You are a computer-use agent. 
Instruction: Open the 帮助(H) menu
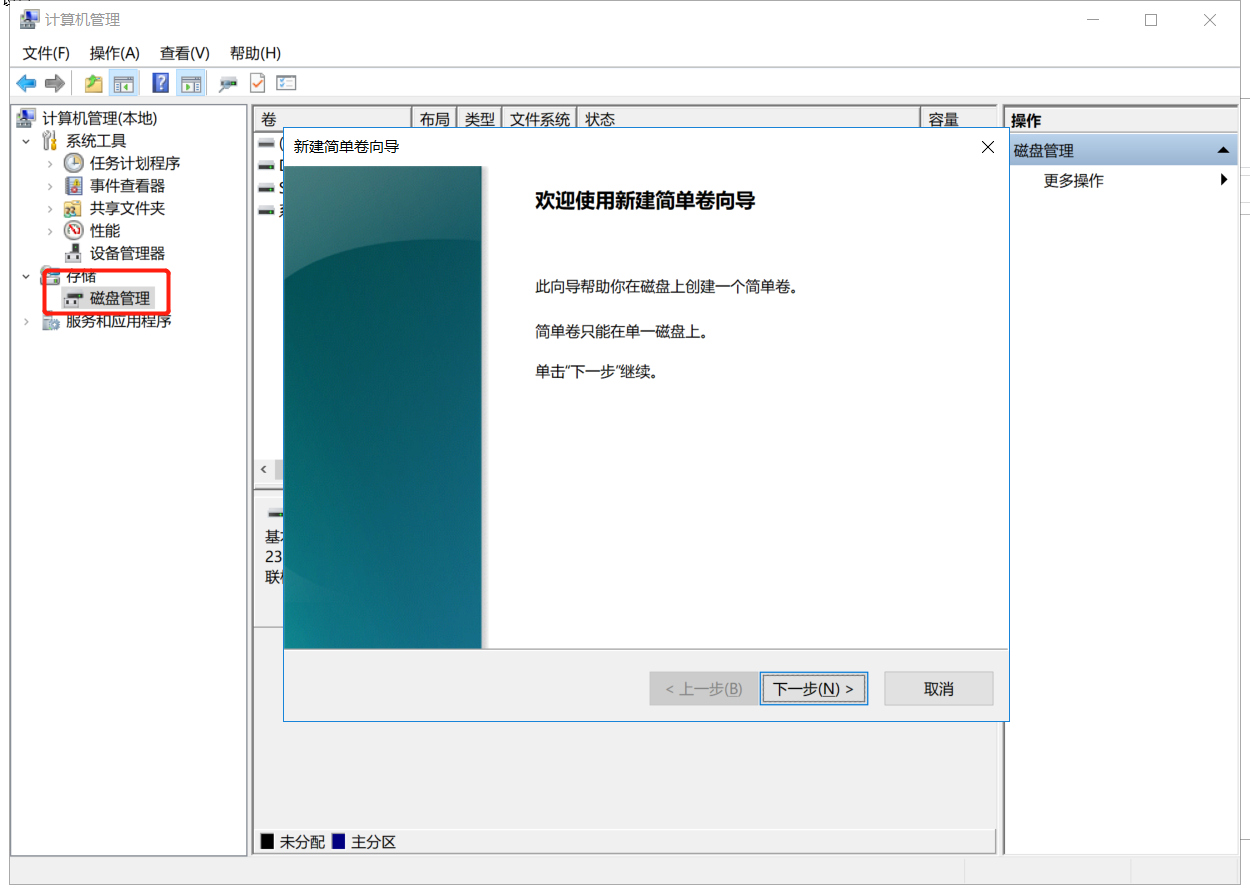(255, 53)
